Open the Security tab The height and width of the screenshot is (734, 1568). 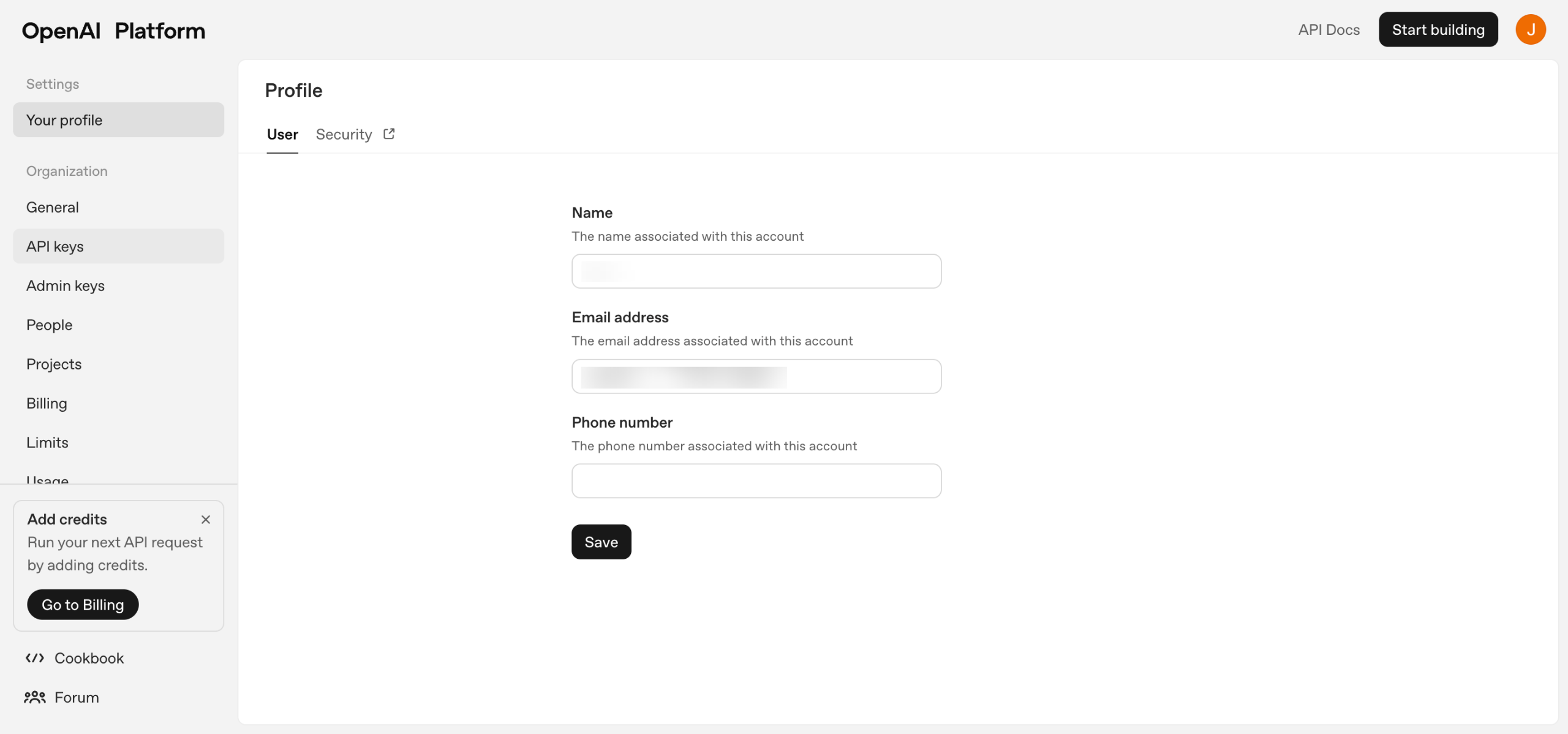click(344, 134)
